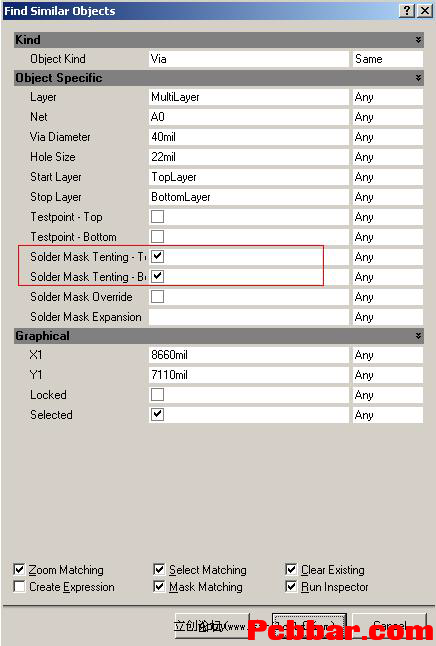Close the Find Similar Objects dialog
This screenshot has width=436, height=646.
(425, 11)
